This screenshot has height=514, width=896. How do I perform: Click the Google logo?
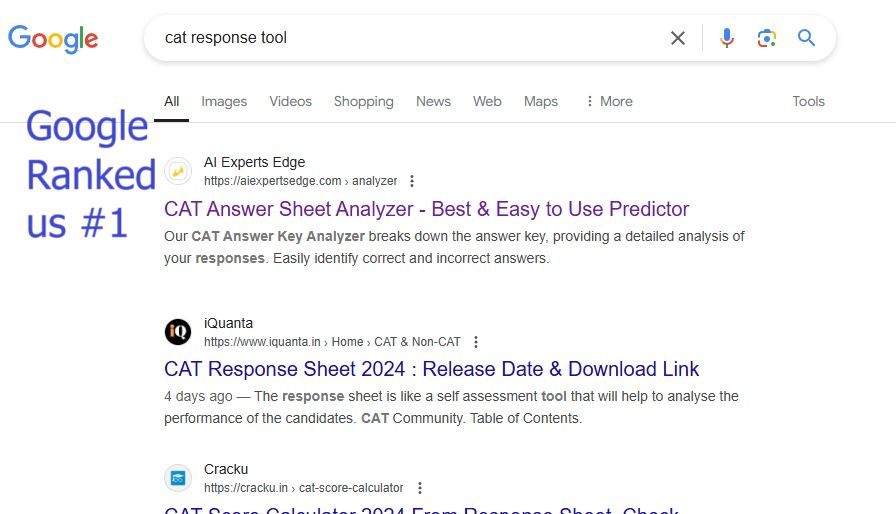(x=53, y=39)
